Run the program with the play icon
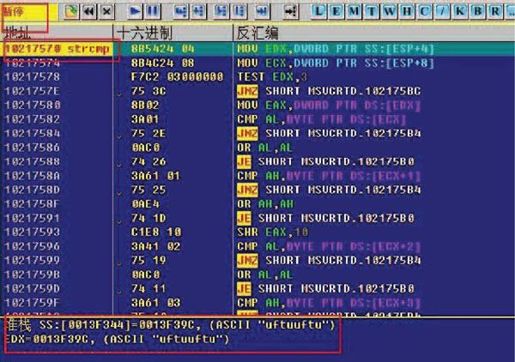 pyautogui.click(x=135, y=12)
